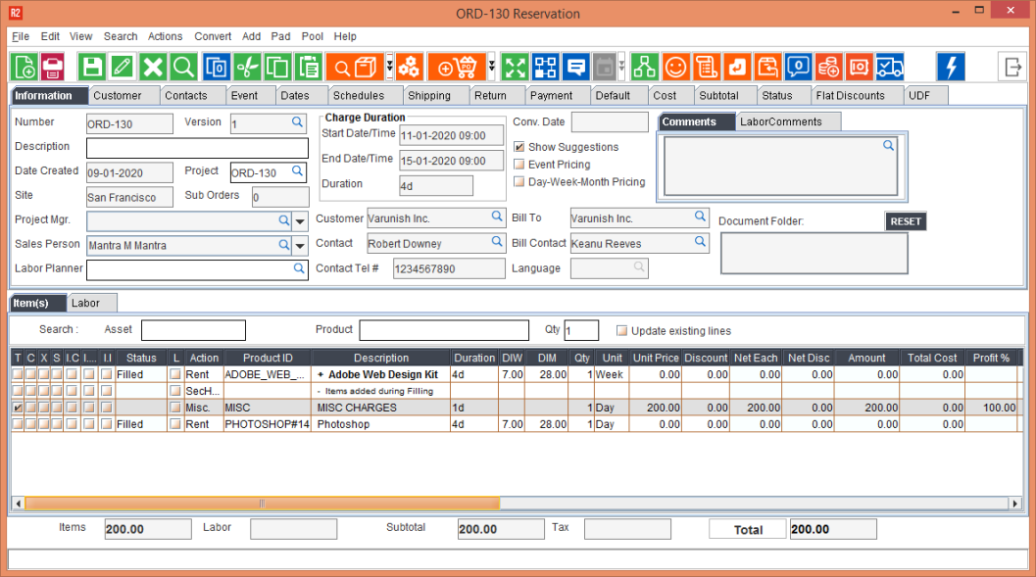Uncheck the Show Suggestions checkbox
The height and width of the screenshot is (577, 1036).
click(519, 147)
